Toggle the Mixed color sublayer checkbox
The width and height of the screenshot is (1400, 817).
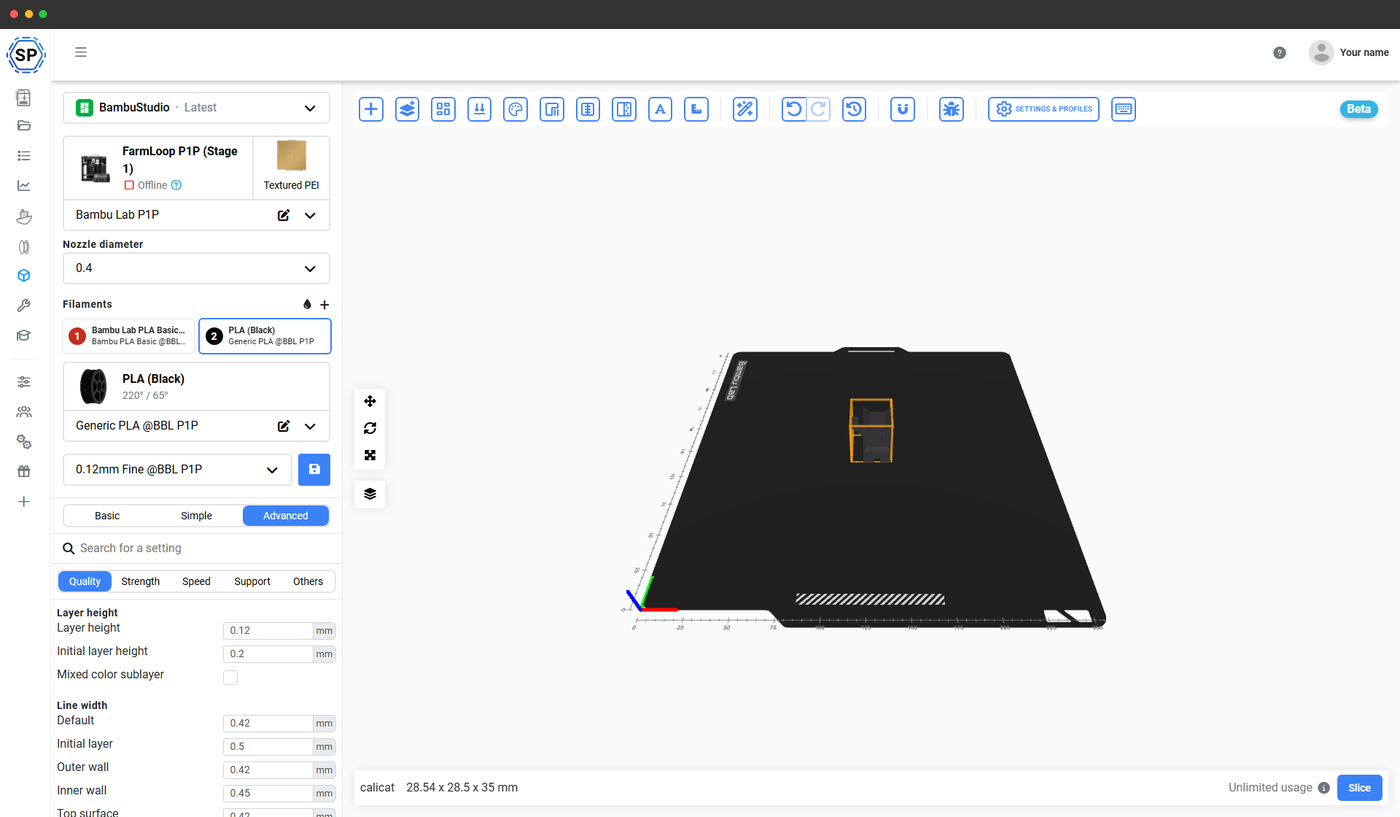point(230,677)
